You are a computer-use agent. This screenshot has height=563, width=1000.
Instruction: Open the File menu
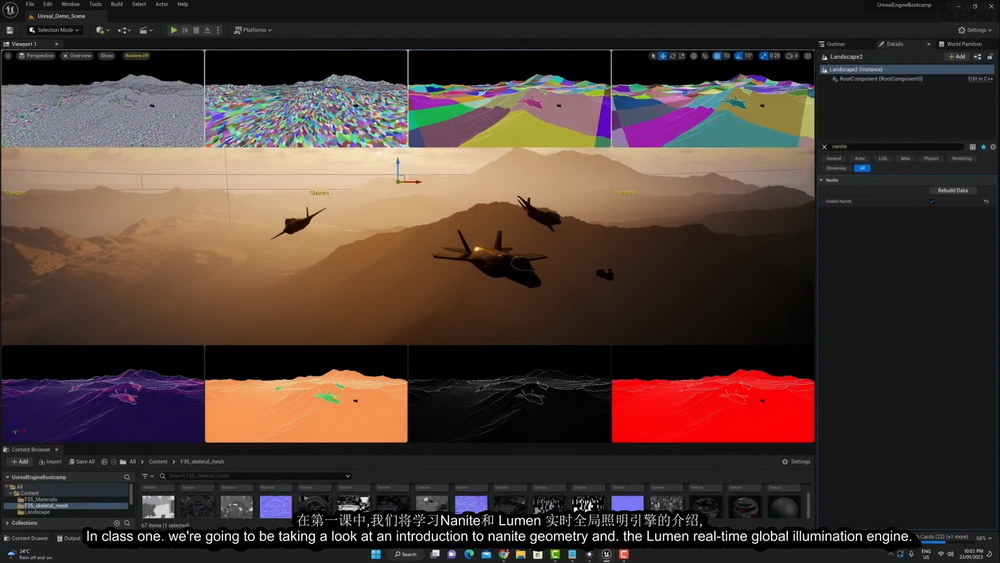click(29, 4)
